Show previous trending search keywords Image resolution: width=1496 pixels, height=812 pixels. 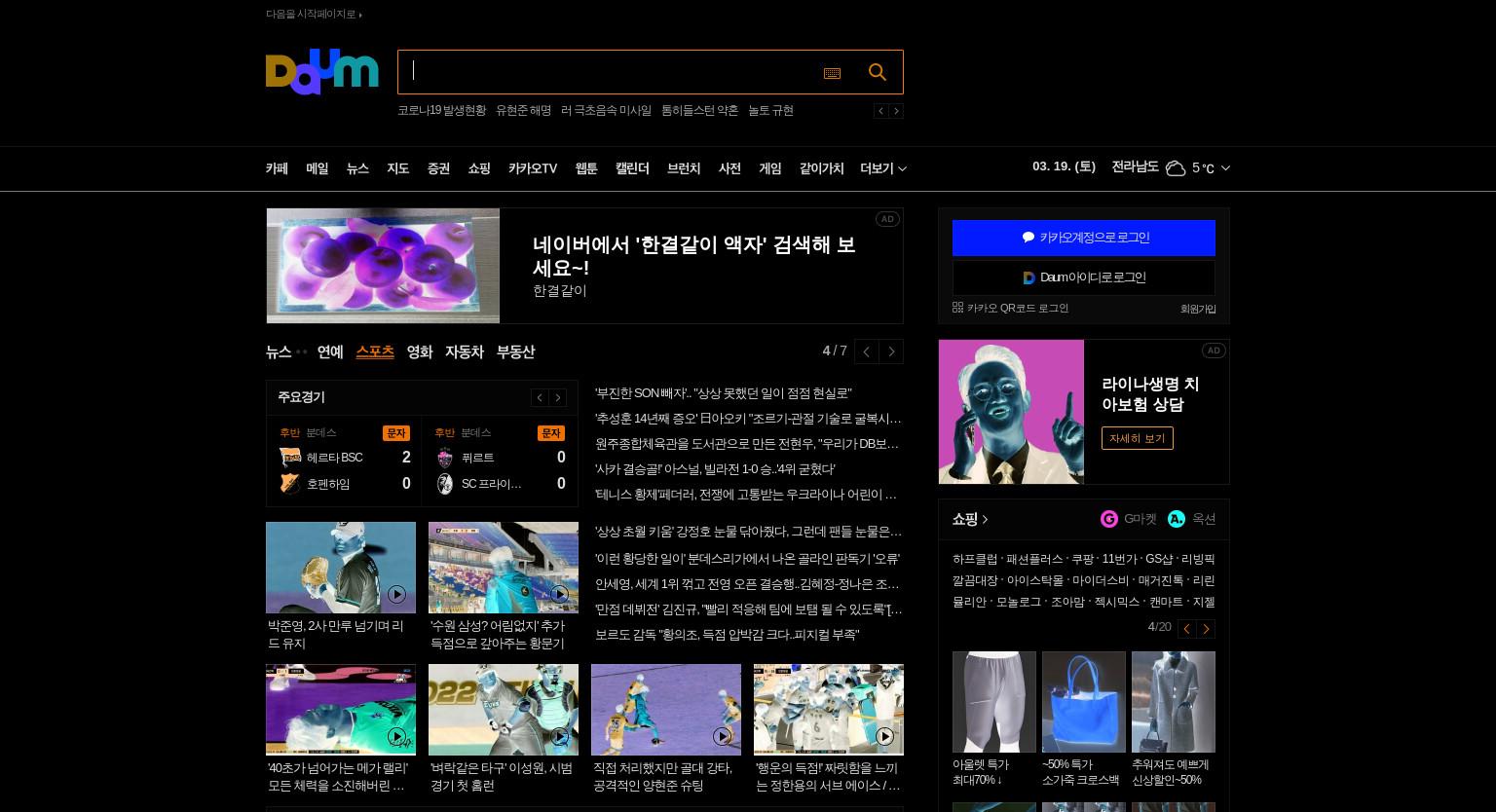point(880,111)
